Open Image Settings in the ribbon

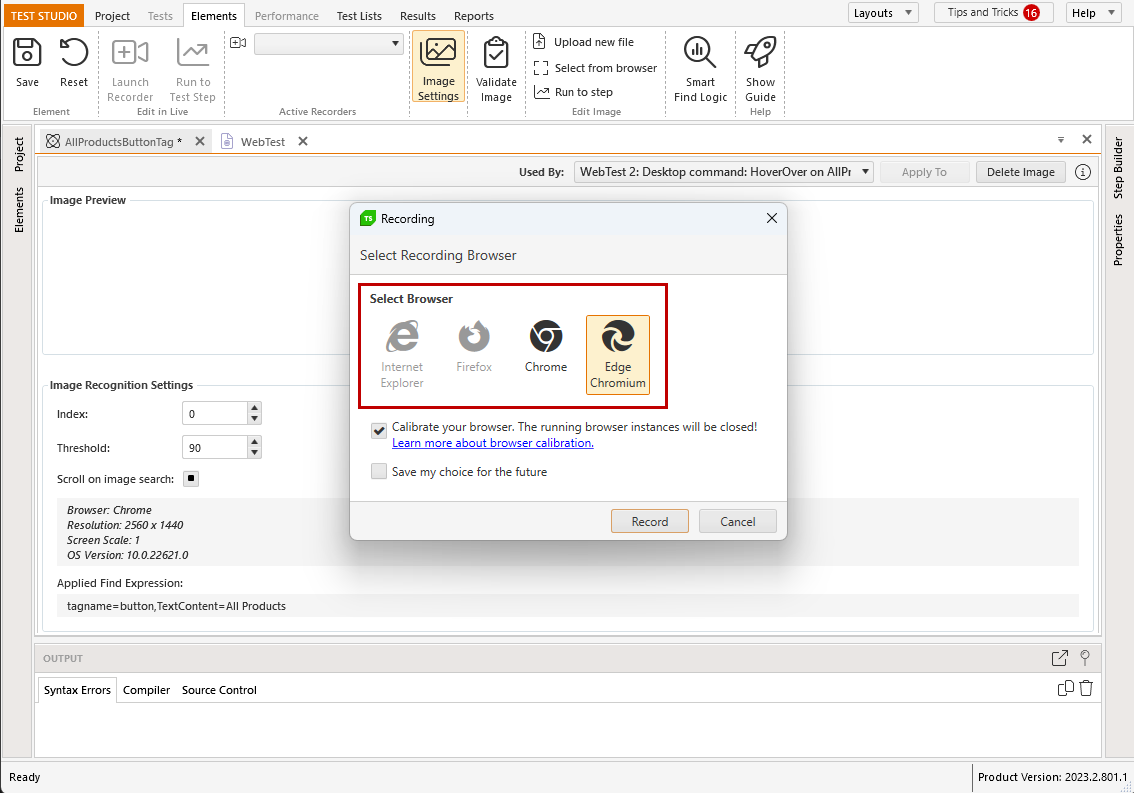(x=438, y=67)
